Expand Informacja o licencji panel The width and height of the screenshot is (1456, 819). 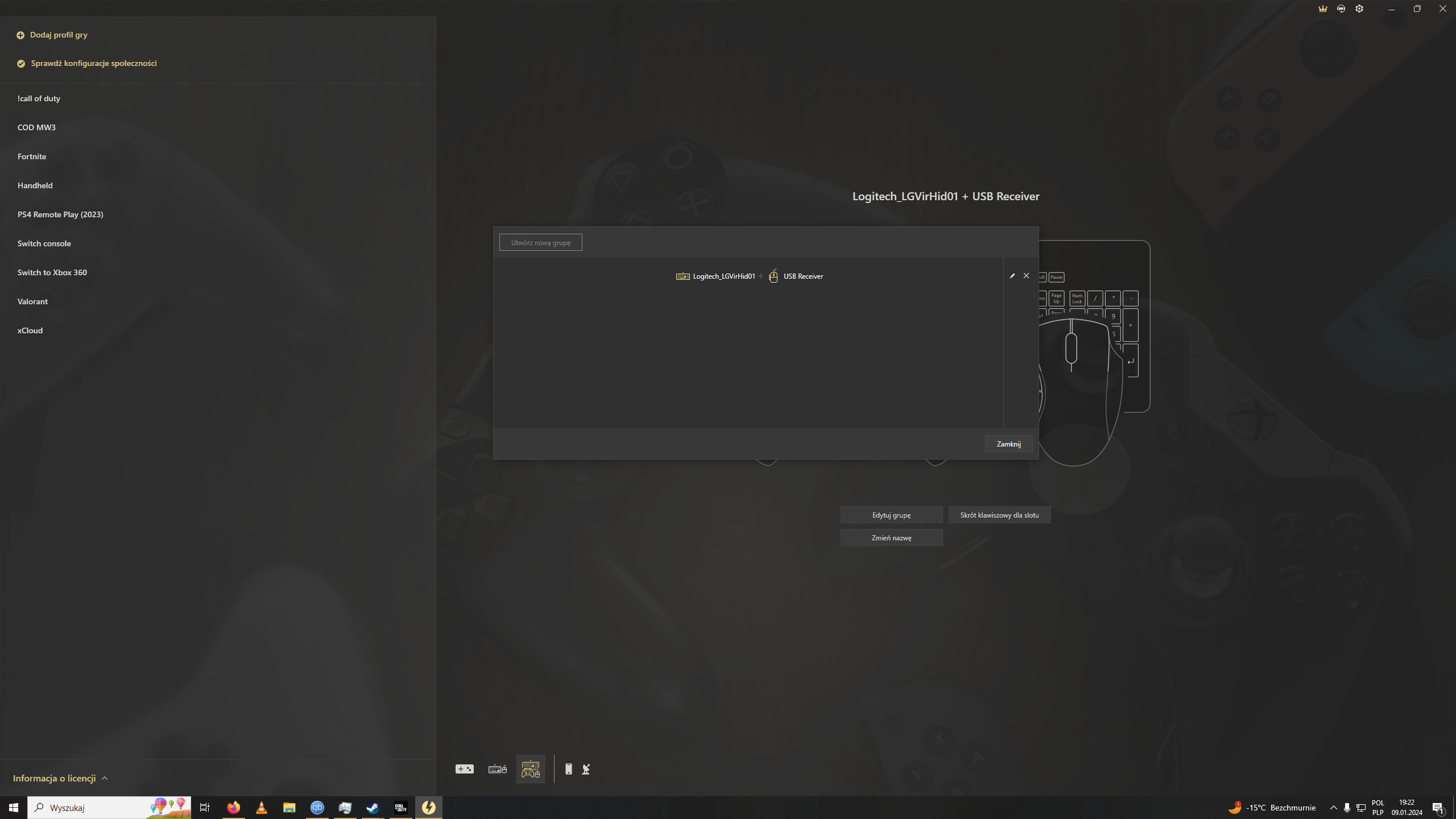click(x=60, y=778)
